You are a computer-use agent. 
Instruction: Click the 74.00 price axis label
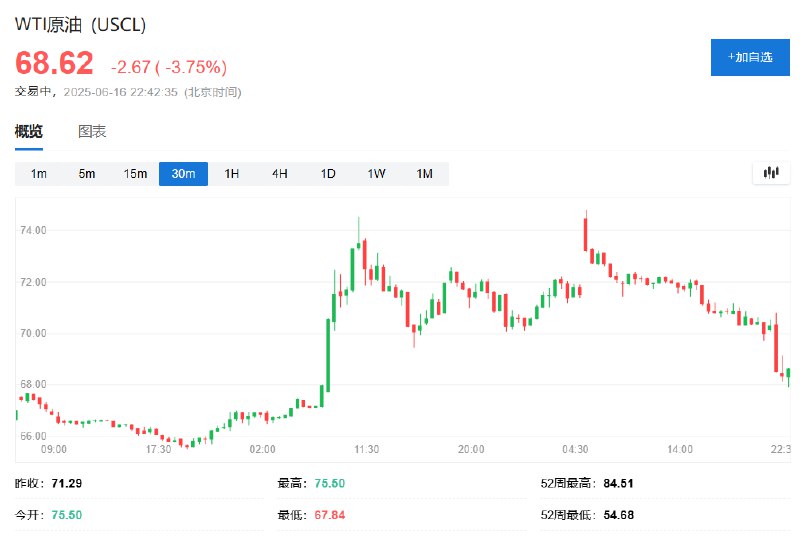coord(33,231)
